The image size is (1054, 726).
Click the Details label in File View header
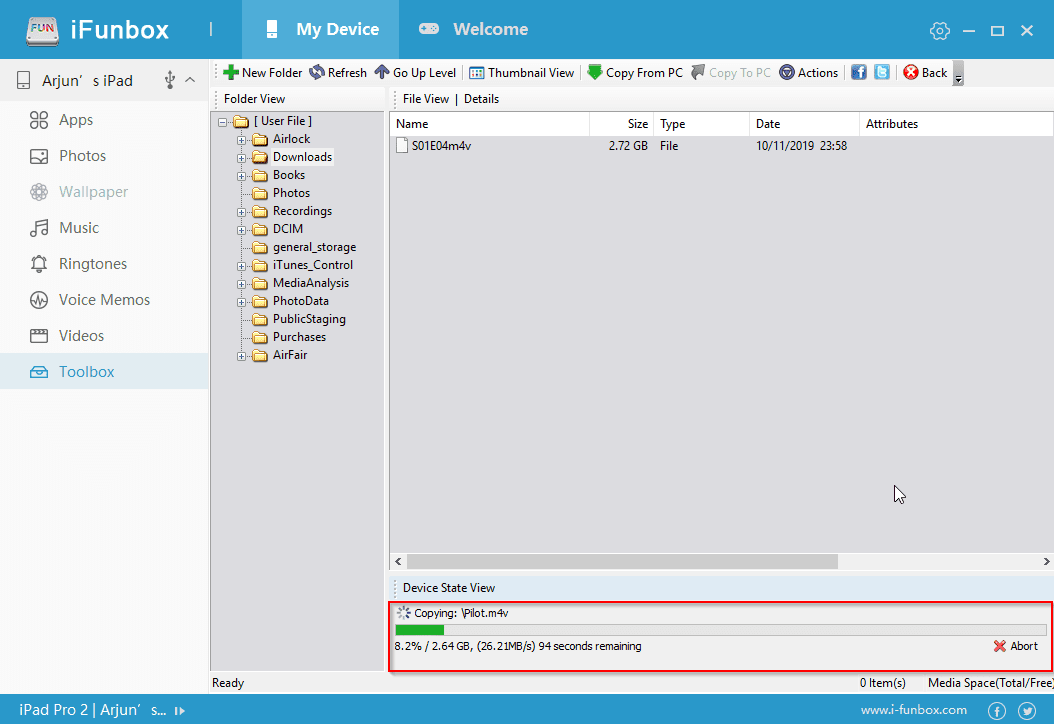point(481,99)
